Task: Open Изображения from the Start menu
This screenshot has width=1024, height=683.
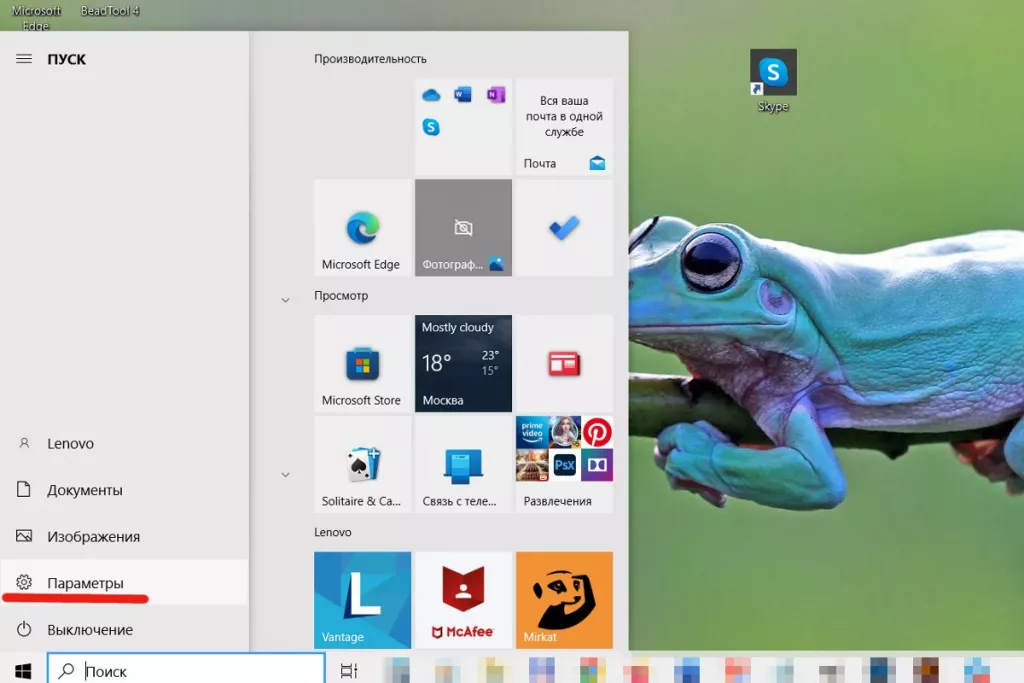Action: [x=124, y=536]
